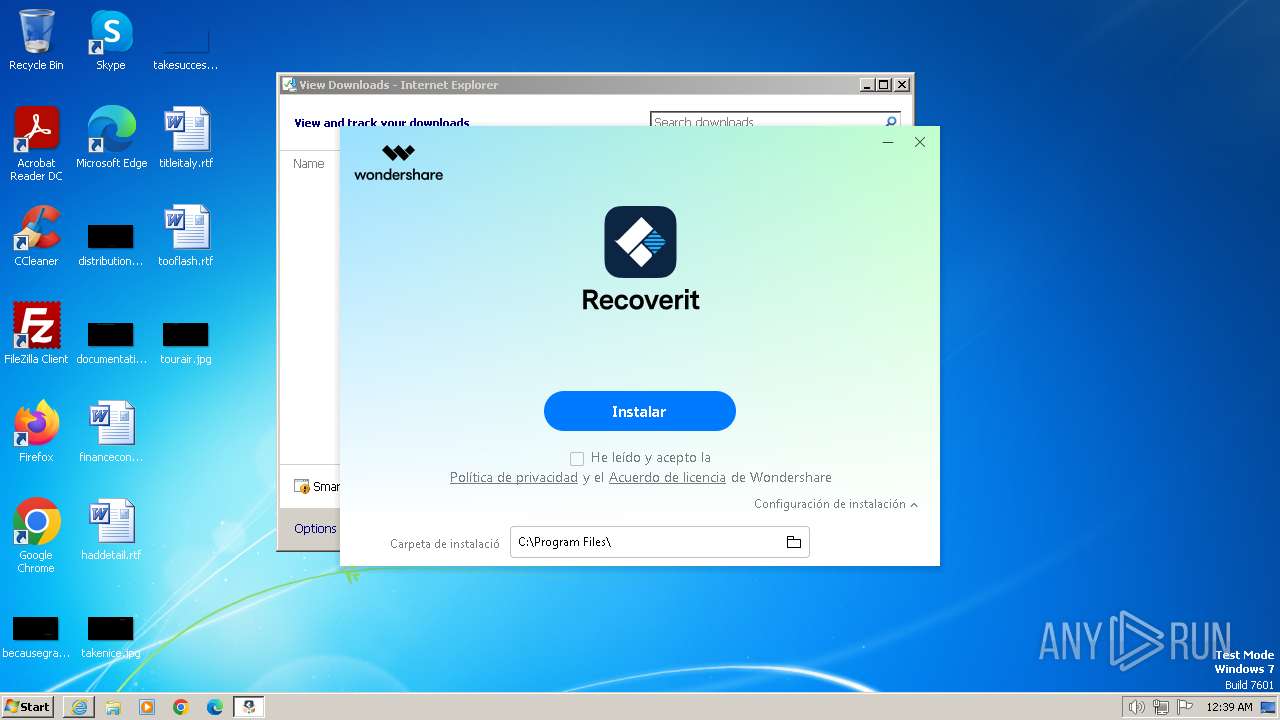The width and height of the screenshot is (1280, 720).
Task: Open Google Chrome desktop shortcut
Action: pyautogui.click(x=36, y=536)
